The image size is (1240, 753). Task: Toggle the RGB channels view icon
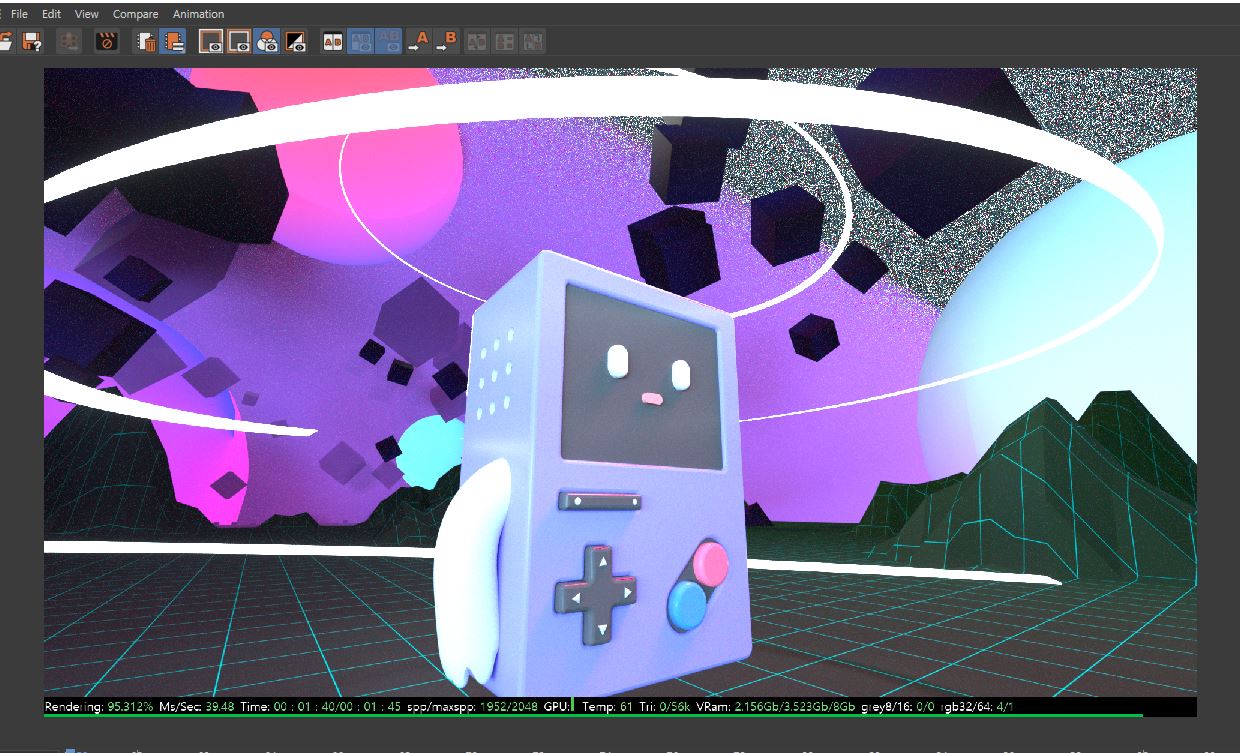pos(267,42)
